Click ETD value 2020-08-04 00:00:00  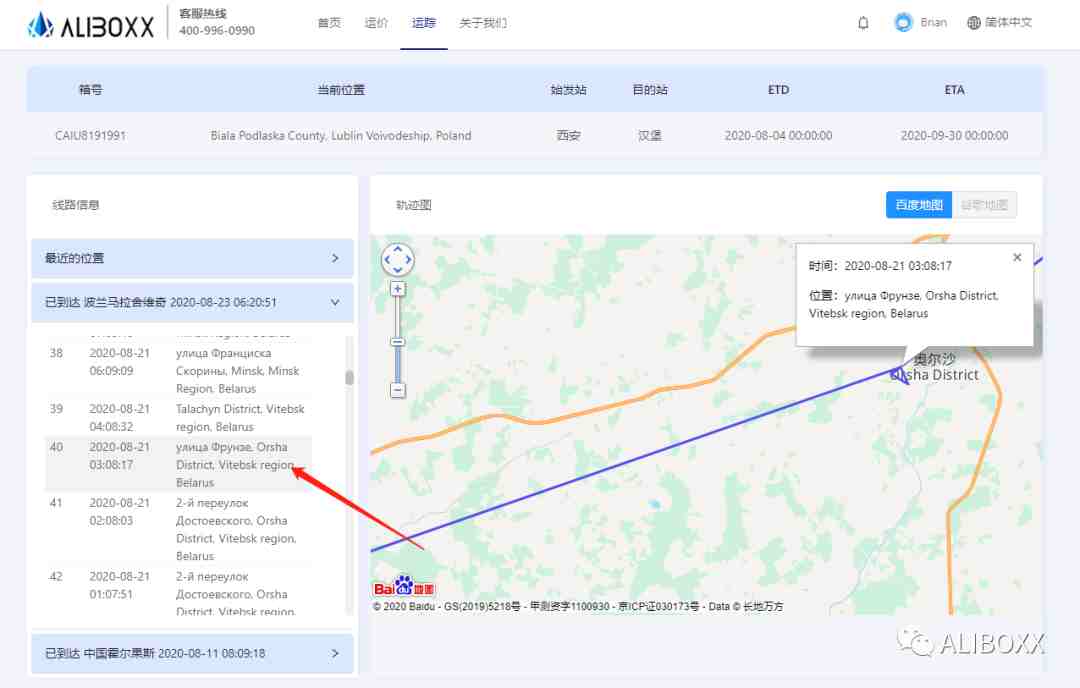(778, 136)
